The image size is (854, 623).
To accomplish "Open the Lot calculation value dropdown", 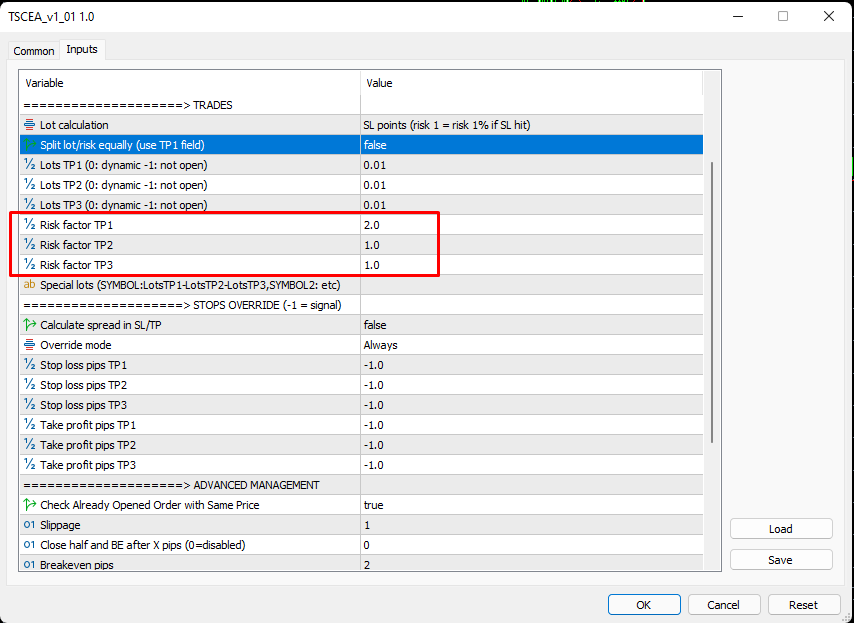I will [x=532, y=125].
